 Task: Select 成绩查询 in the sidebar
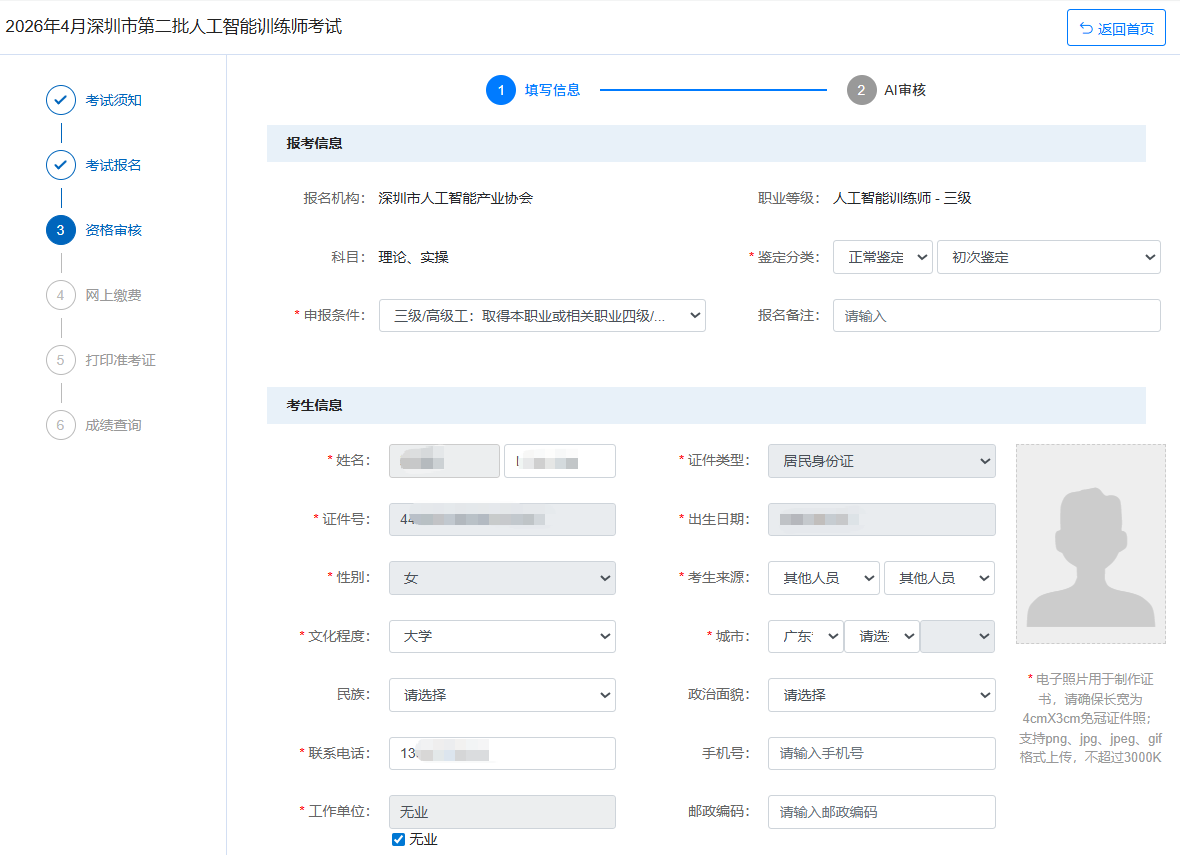(x=113, y=425)
